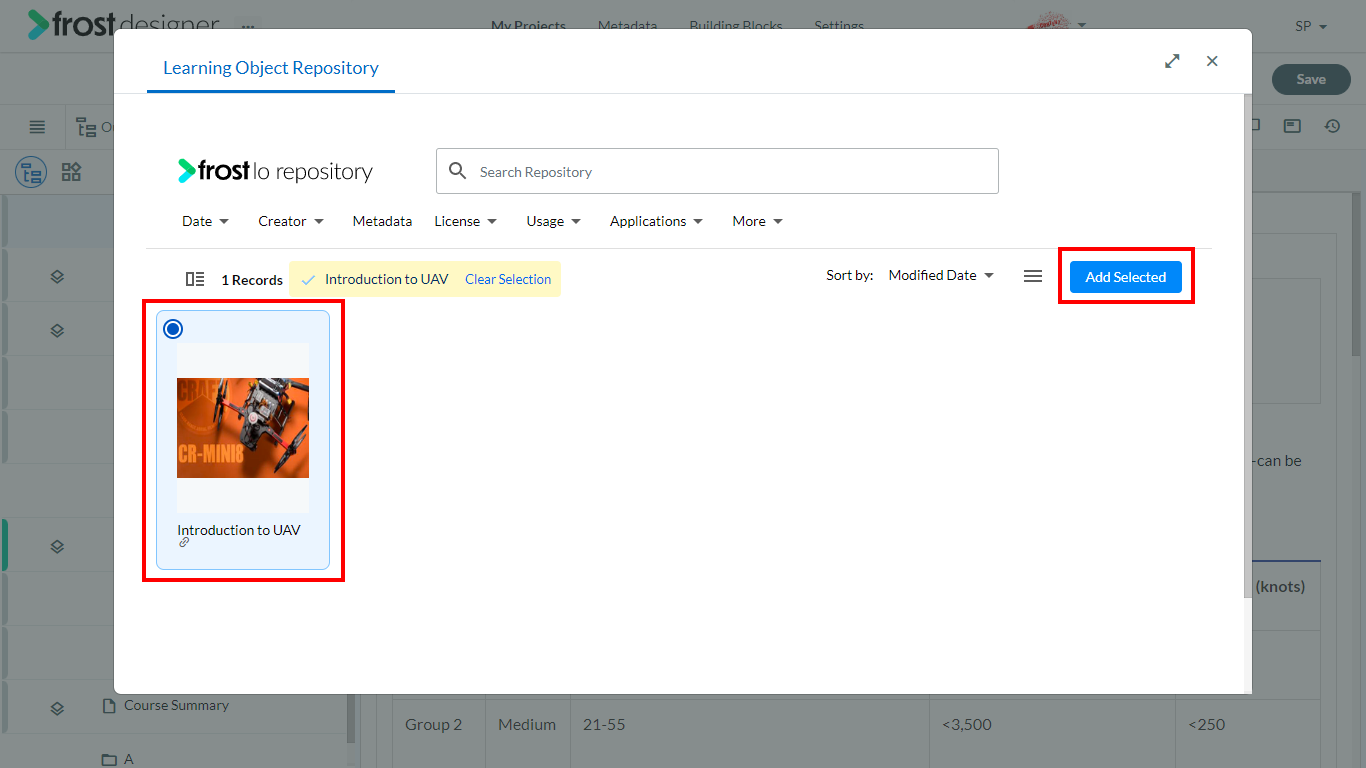
Task: Click the frost lo repository logo
Action: pyautogui.click(x=275, y=171)
